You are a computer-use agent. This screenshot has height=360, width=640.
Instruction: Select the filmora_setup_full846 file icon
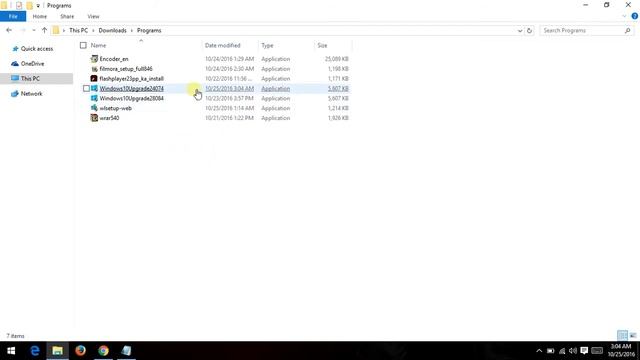94,69
